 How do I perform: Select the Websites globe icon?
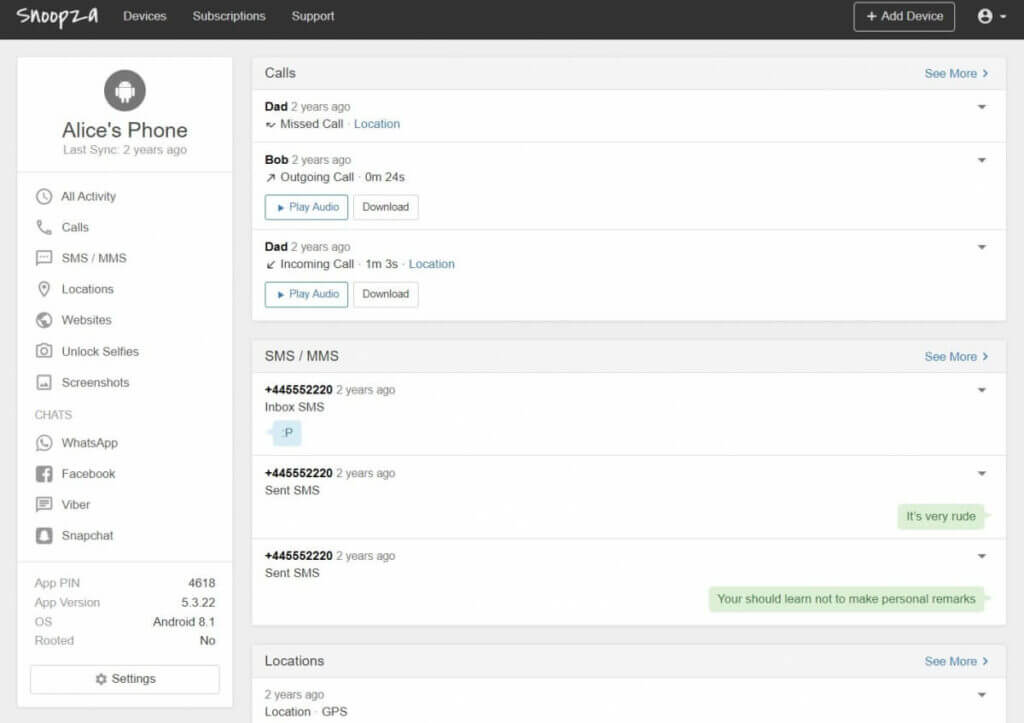click(44, 320)
